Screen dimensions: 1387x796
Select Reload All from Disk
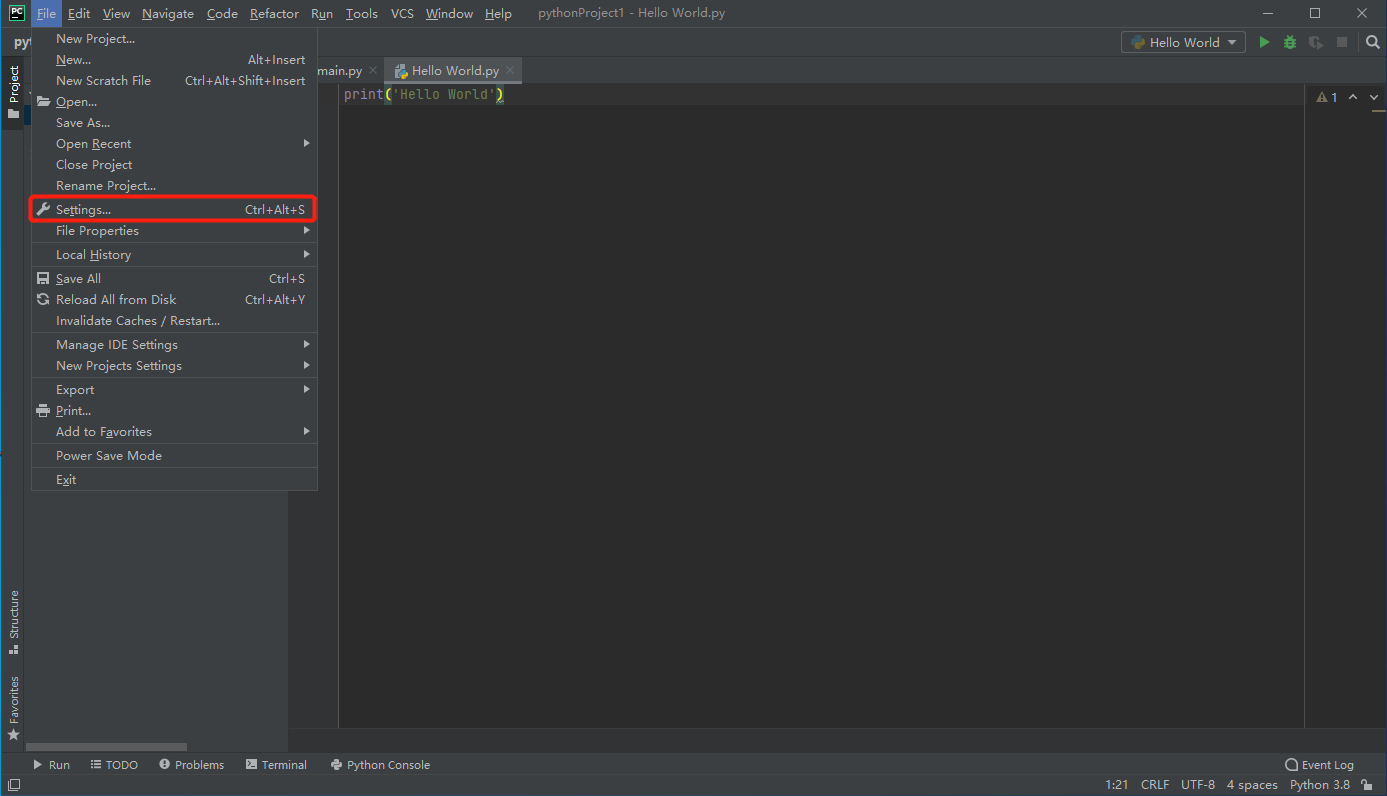tap(174, 300)
